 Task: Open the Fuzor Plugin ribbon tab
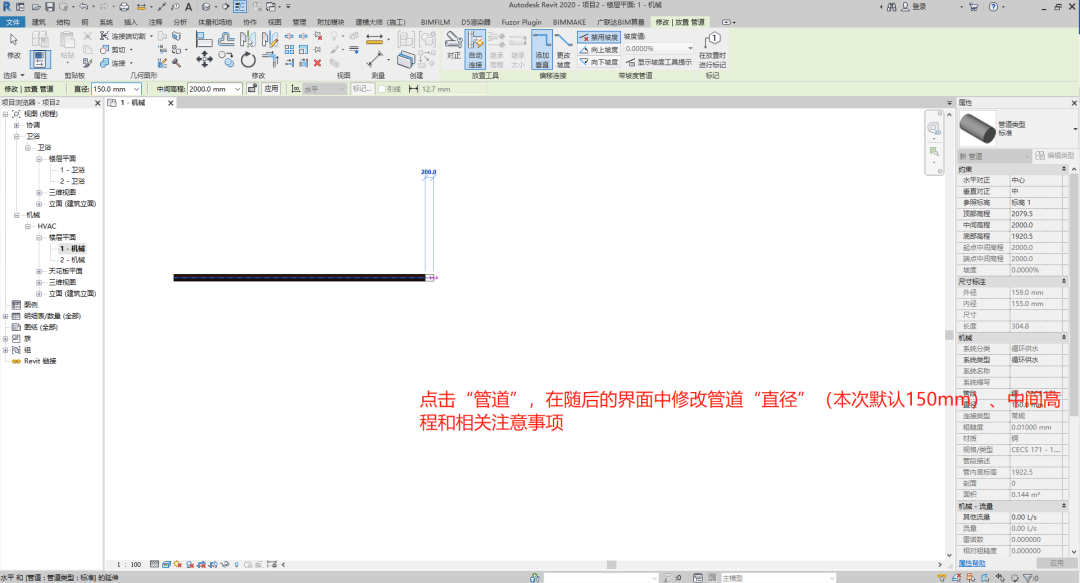521,22
